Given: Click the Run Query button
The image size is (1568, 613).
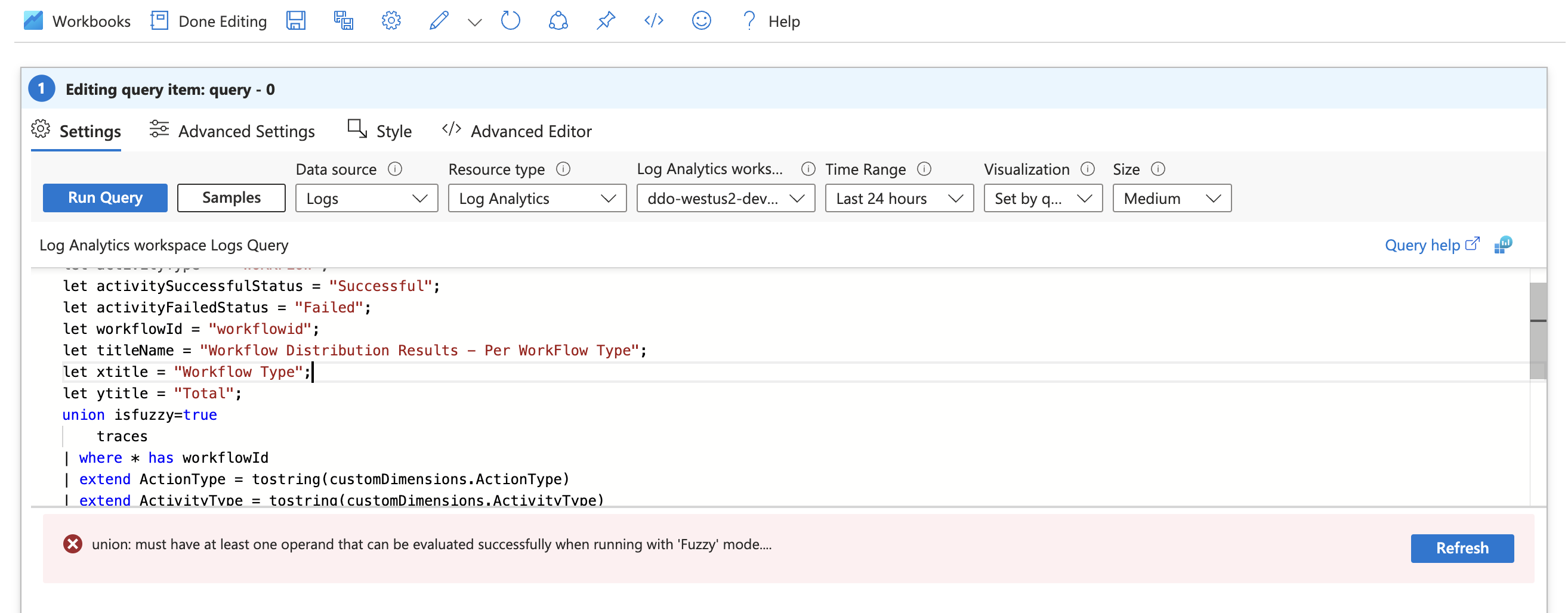Looking at the screenshot, I should tap(105, 198).
